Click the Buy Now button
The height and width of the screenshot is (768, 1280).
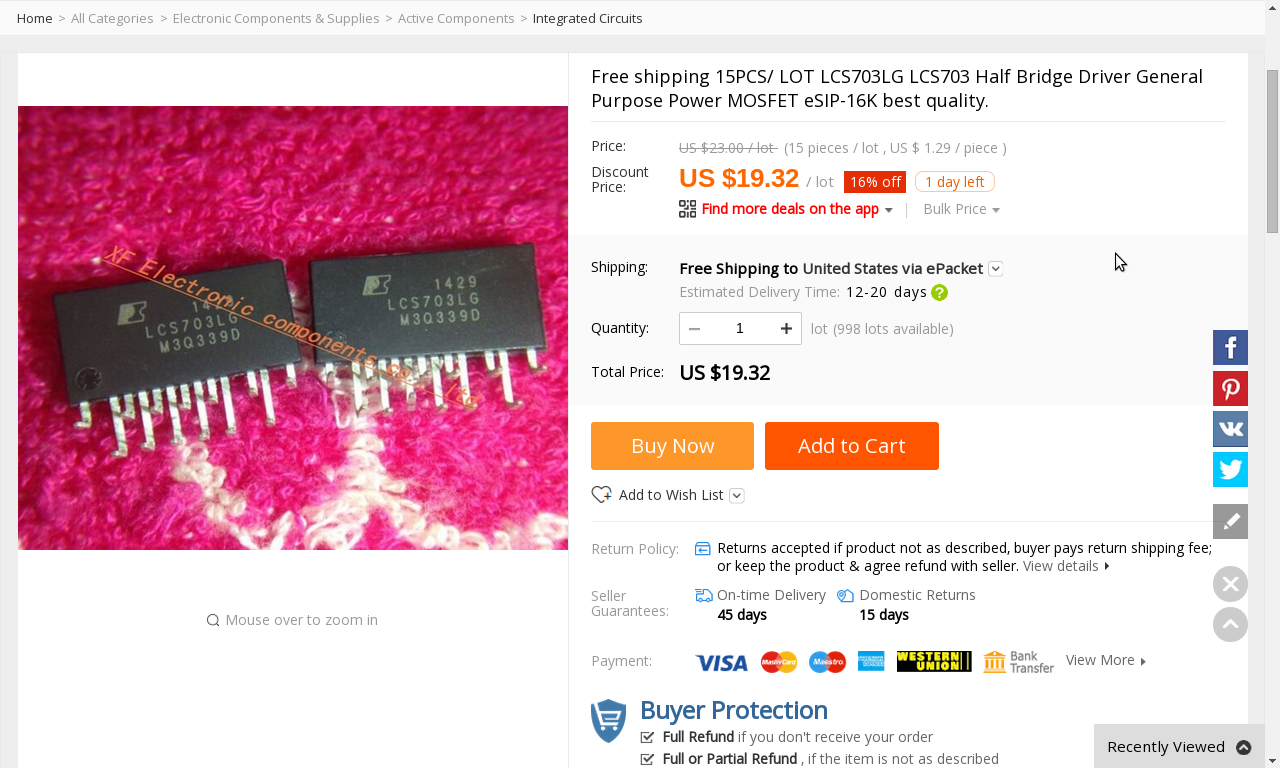pyautogui.click(x=672, y=446)
